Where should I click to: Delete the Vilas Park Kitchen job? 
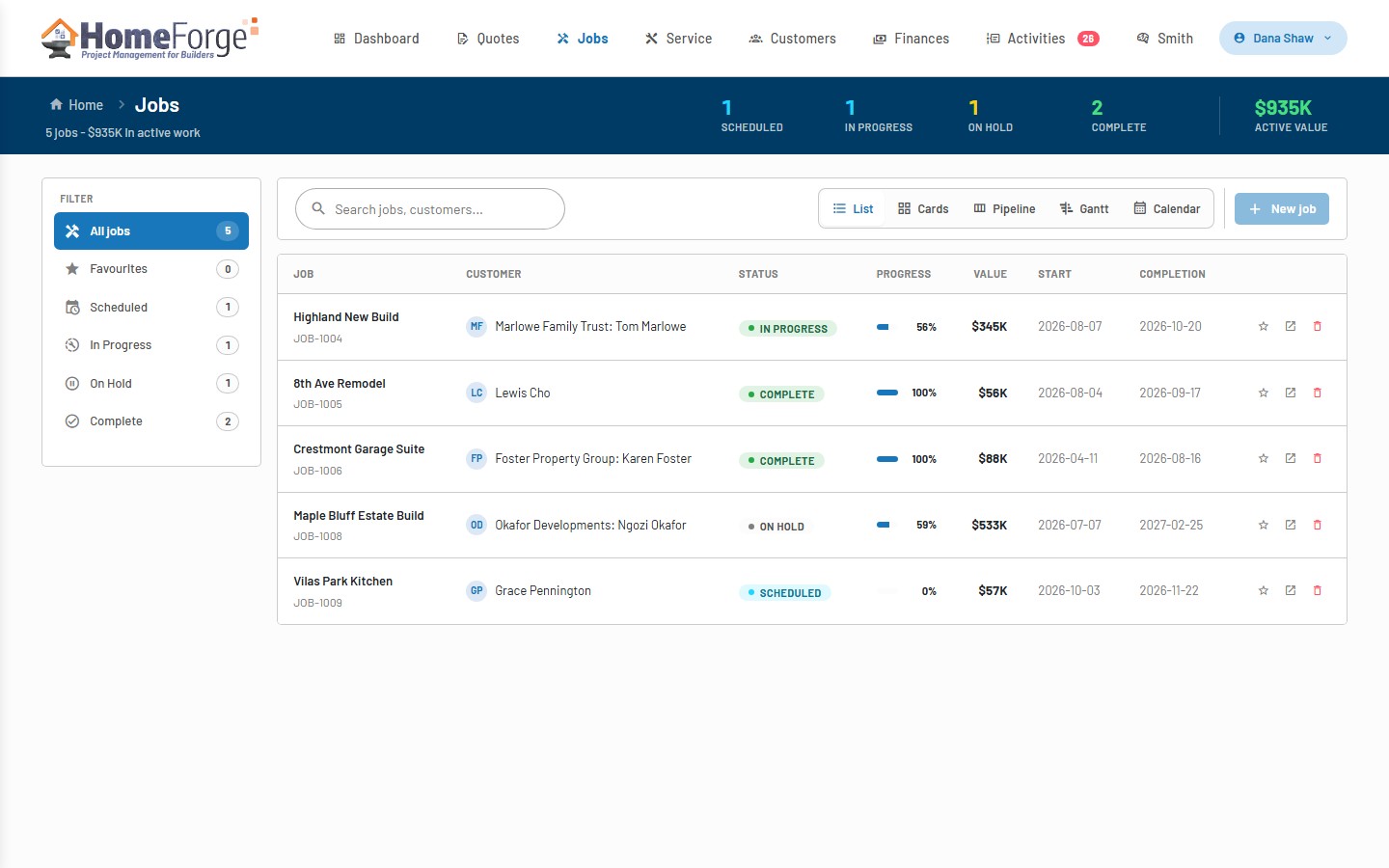1318,590
